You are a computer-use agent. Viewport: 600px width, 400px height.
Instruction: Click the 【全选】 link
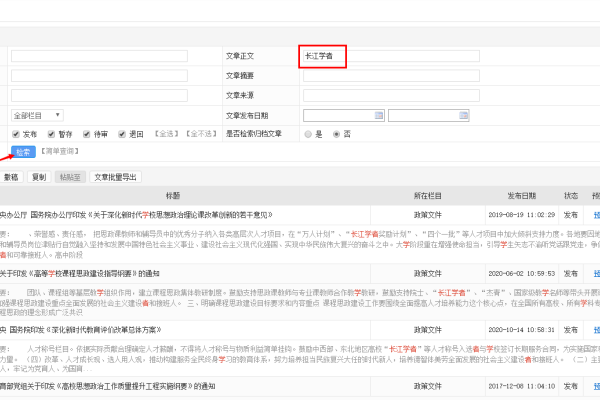[x=166, y=134]
